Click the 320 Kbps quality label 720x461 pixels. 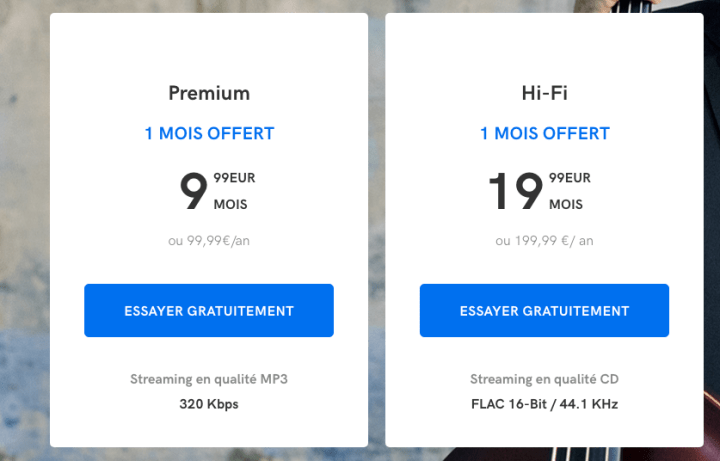coord(208,405)
